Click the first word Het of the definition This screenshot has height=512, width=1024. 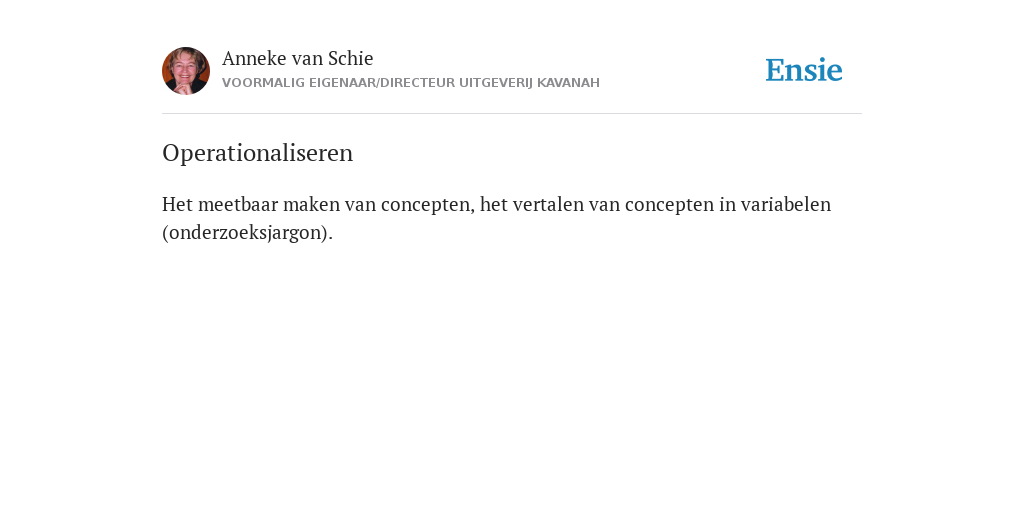[x=178, y=204]
